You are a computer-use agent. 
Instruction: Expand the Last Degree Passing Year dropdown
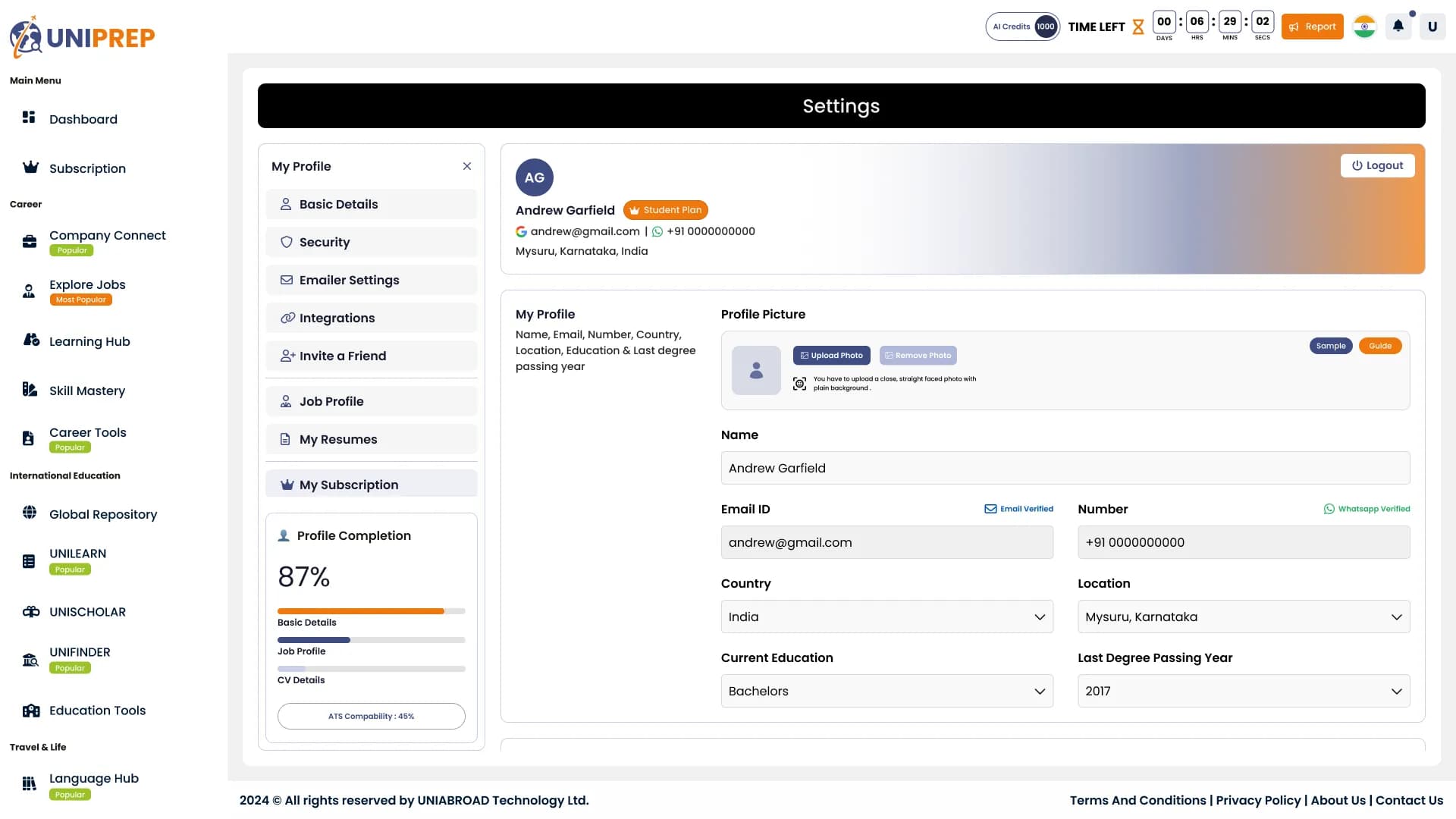tap(1244, 691)
